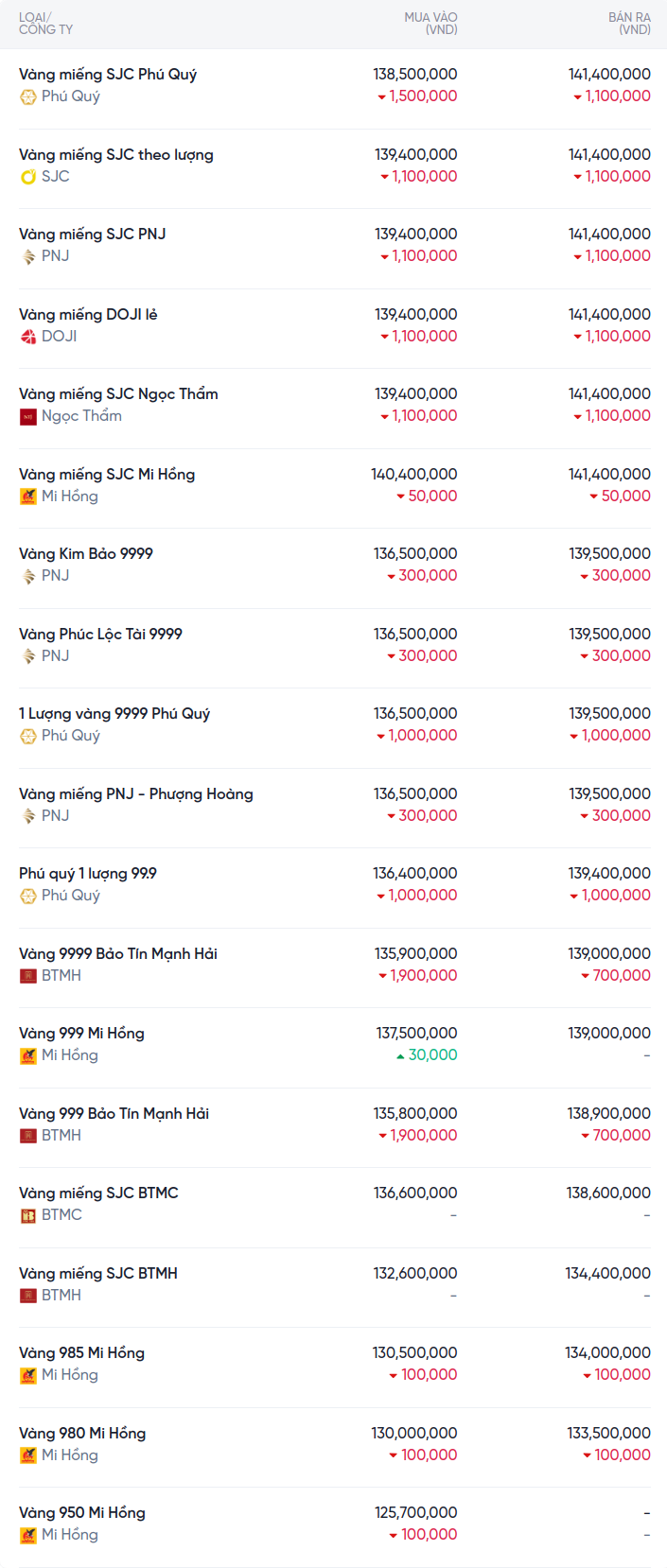This screenshot has height=1568, width=667.
Task: Click the MUA VÀO (VND) column header
Action: 430,24
